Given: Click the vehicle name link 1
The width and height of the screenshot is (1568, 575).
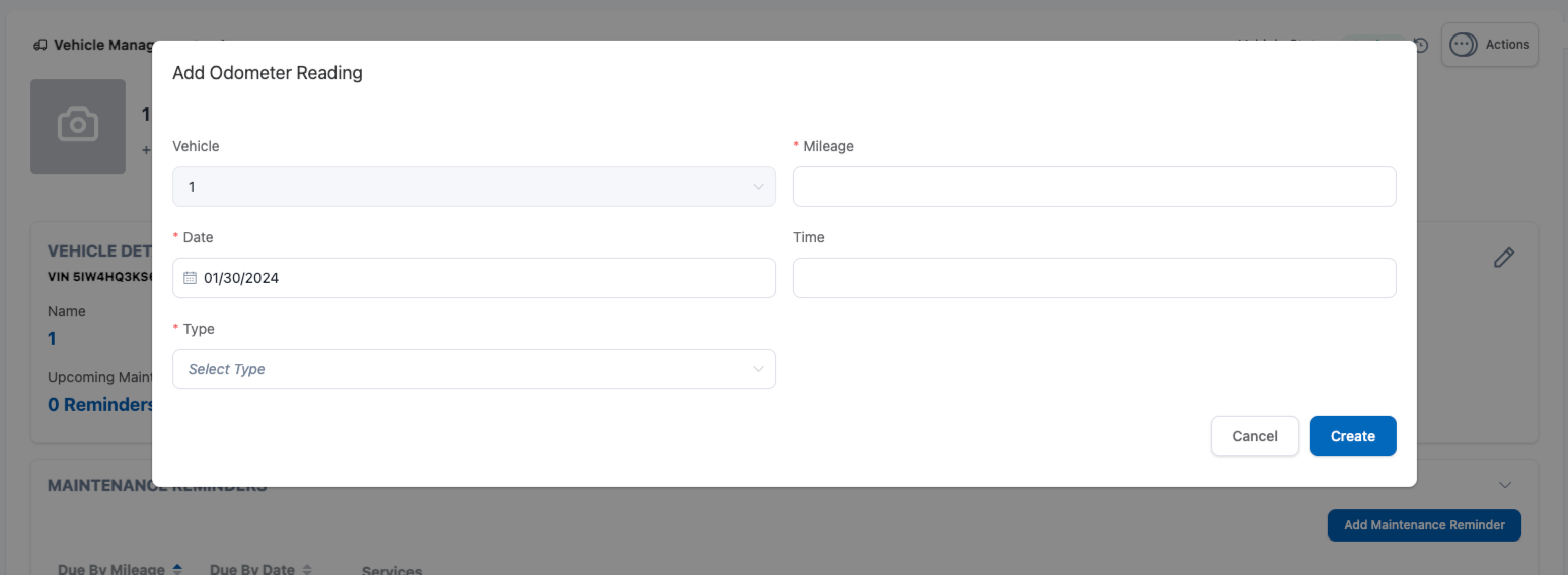Looking at the screenshot, I should (52, 339).
